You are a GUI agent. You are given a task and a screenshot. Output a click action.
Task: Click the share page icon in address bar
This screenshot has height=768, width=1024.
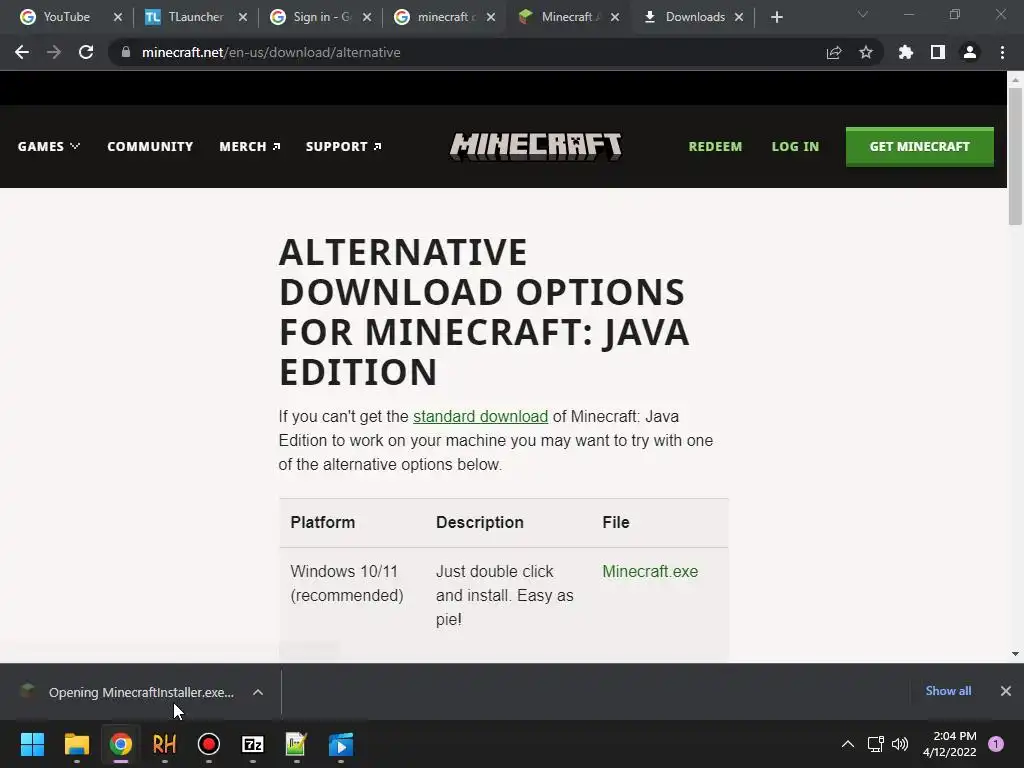[834, 52]
